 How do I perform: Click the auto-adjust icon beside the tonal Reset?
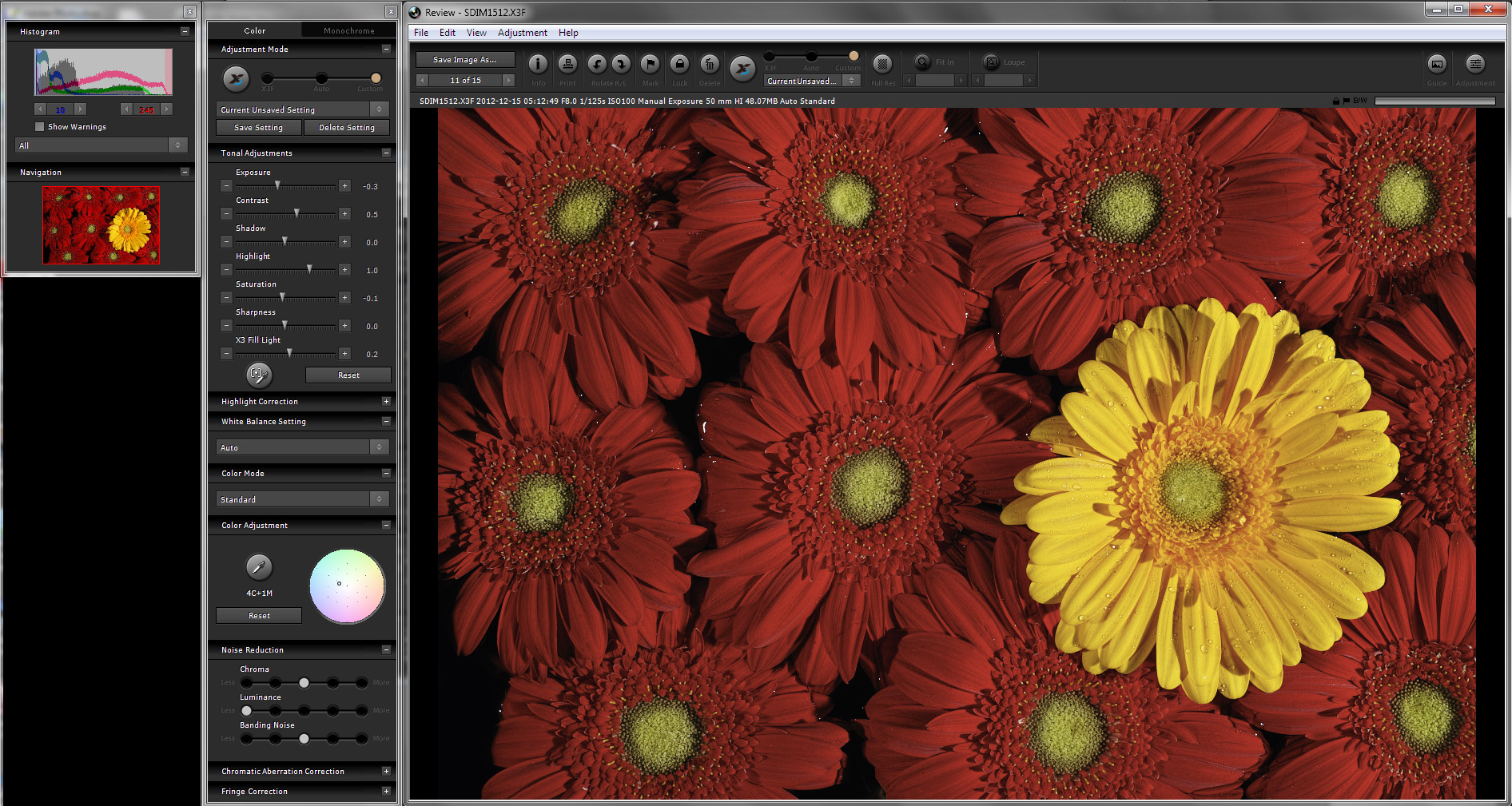[258, 374]
